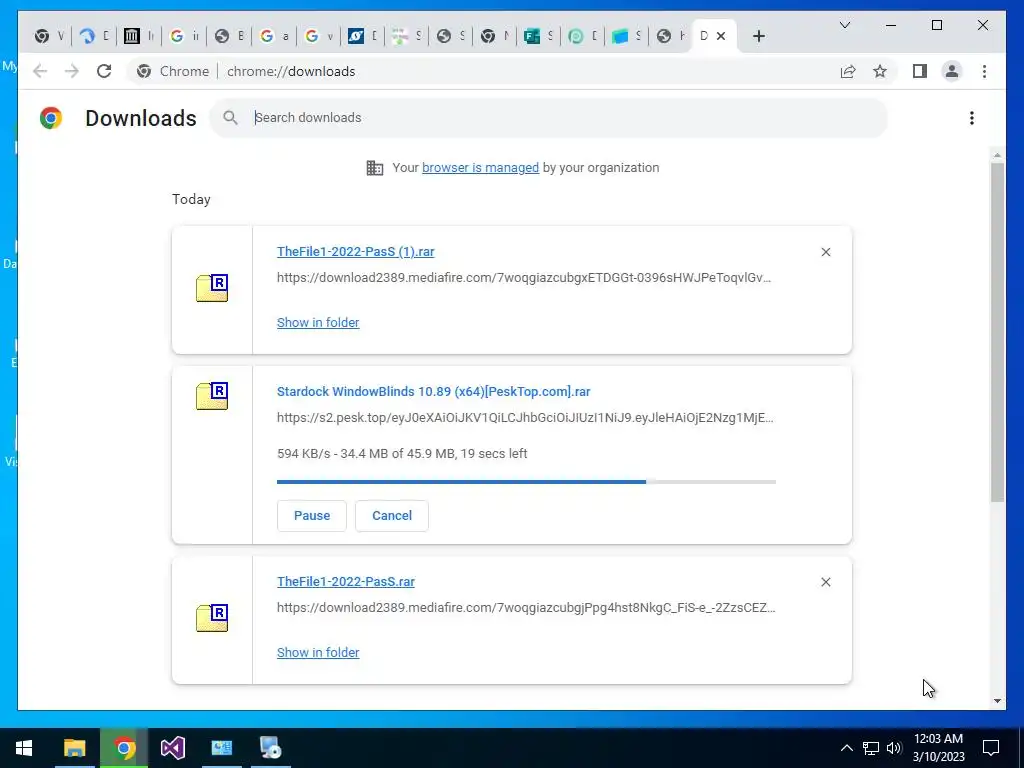Click the RAR icon of TheFile1-2022-PasS (1).rar
1024x768 pixels.
click(212, 288)
